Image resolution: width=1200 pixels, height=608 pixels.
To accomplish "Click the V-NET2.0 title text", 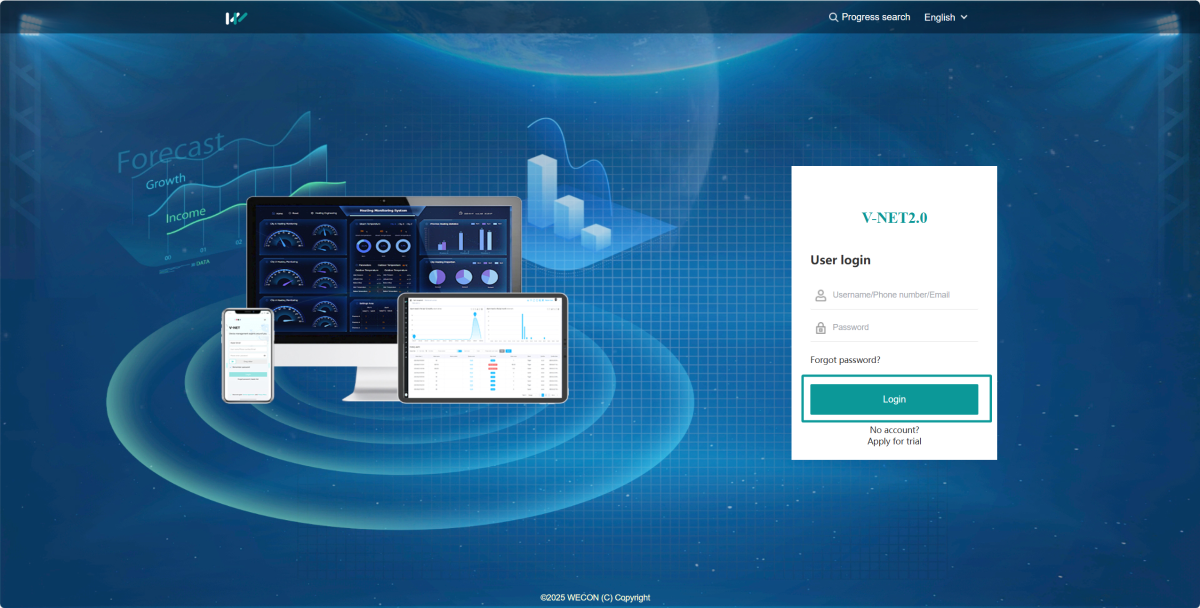I will point(894,217).
